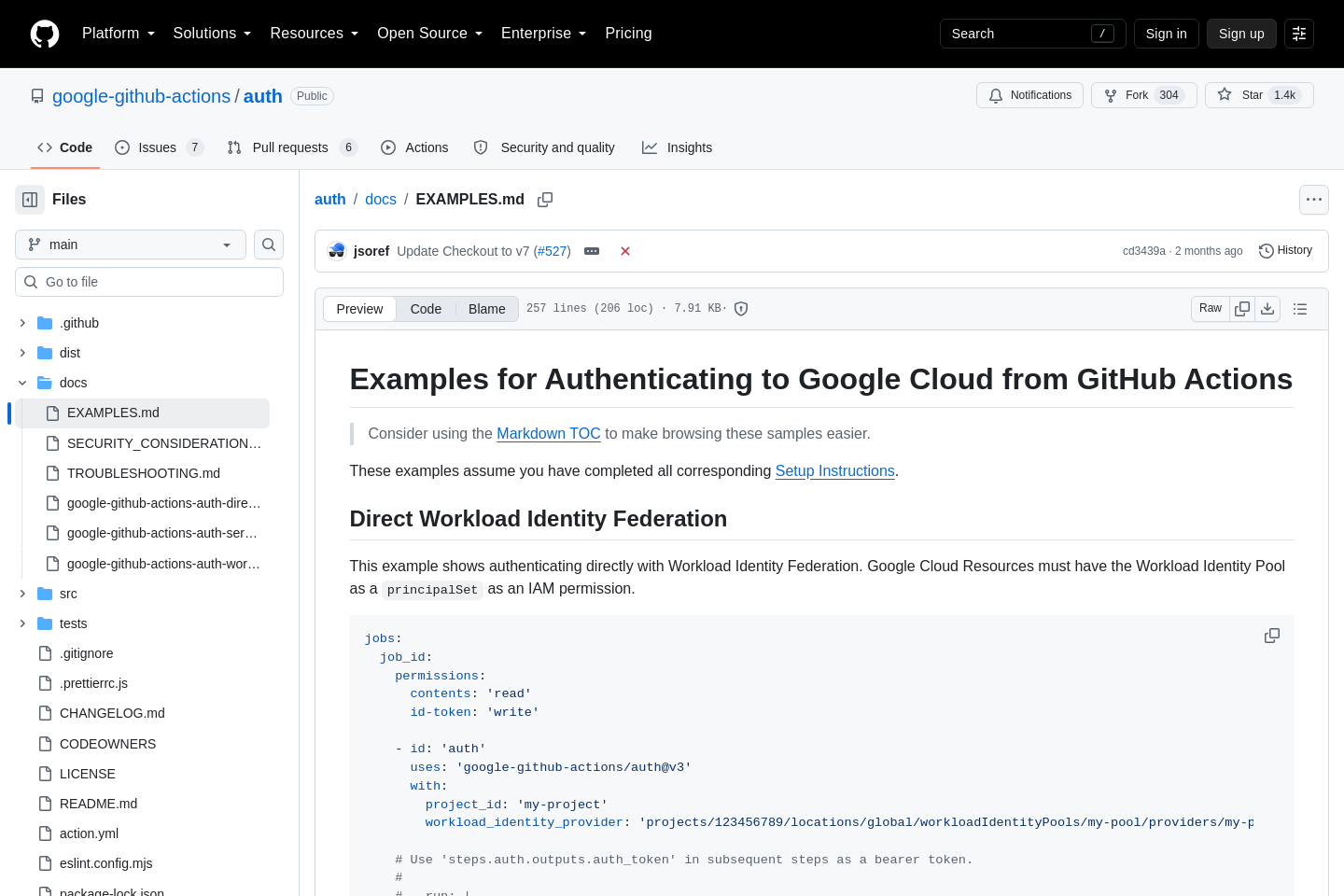Select the Code view
This screenshot has width=1344, height=896.
click(x=426, y=309)
